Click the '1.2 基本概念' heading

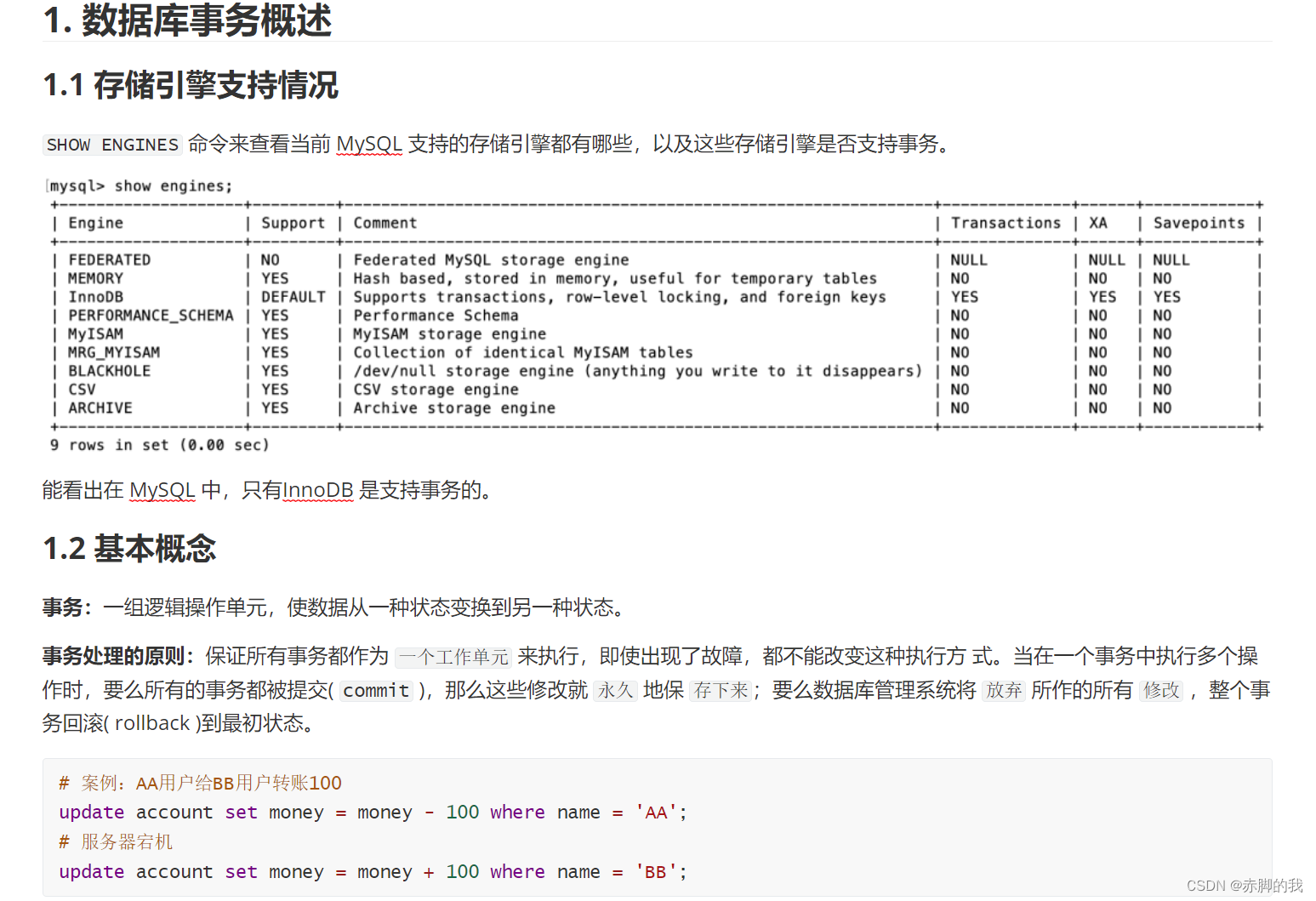click(x=129, y=549)
